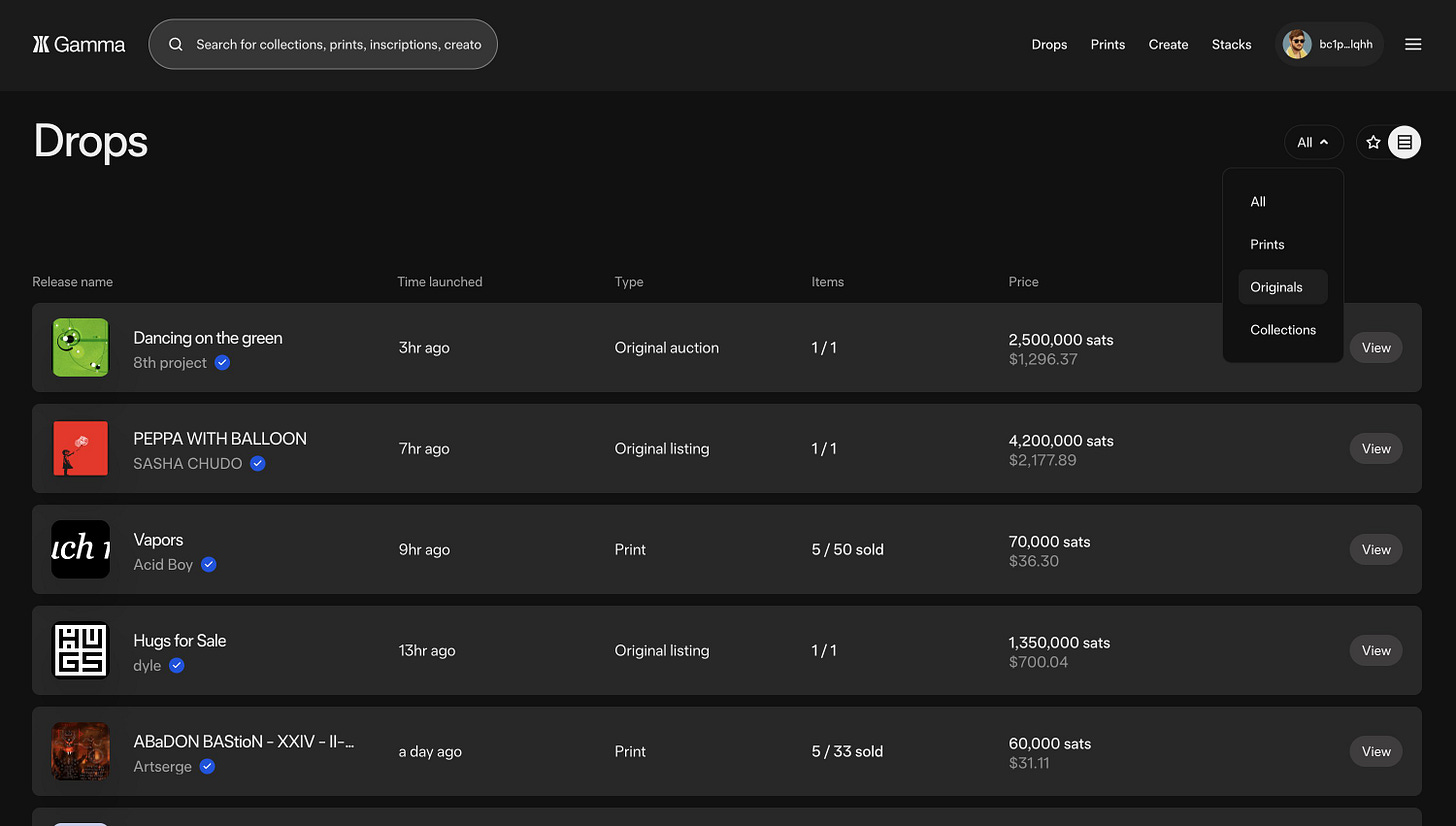Select Collections in the filter menu
The height and width of the screenshot is (826, 1456).
pos(1283,330)
